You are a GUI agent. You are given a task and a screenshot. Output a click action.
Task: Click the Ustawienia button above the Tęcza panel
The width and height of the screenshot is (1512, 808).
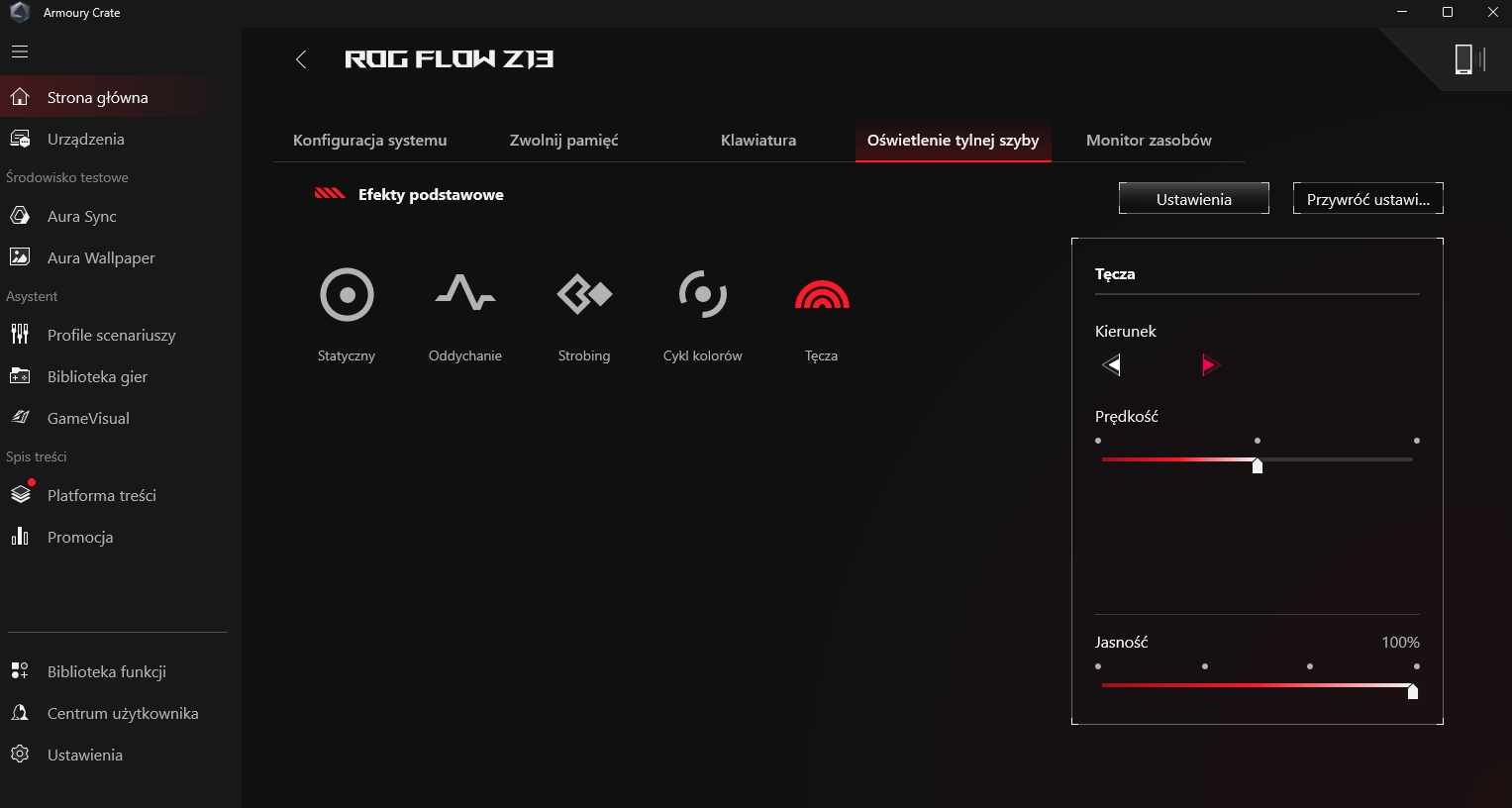coord(1193,199)
